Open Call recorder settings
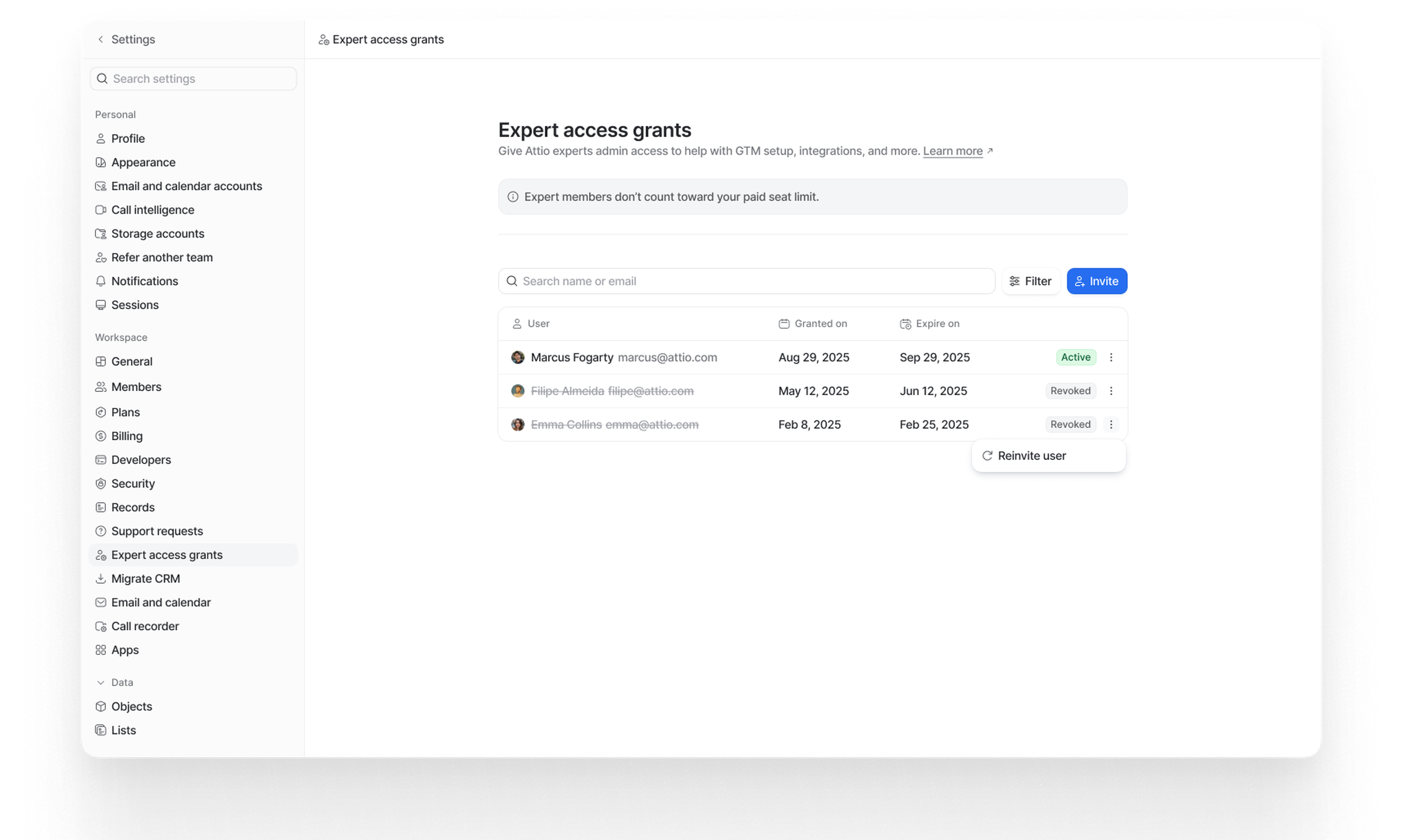This screenshot has width=1403, height=840. point(145,626)
